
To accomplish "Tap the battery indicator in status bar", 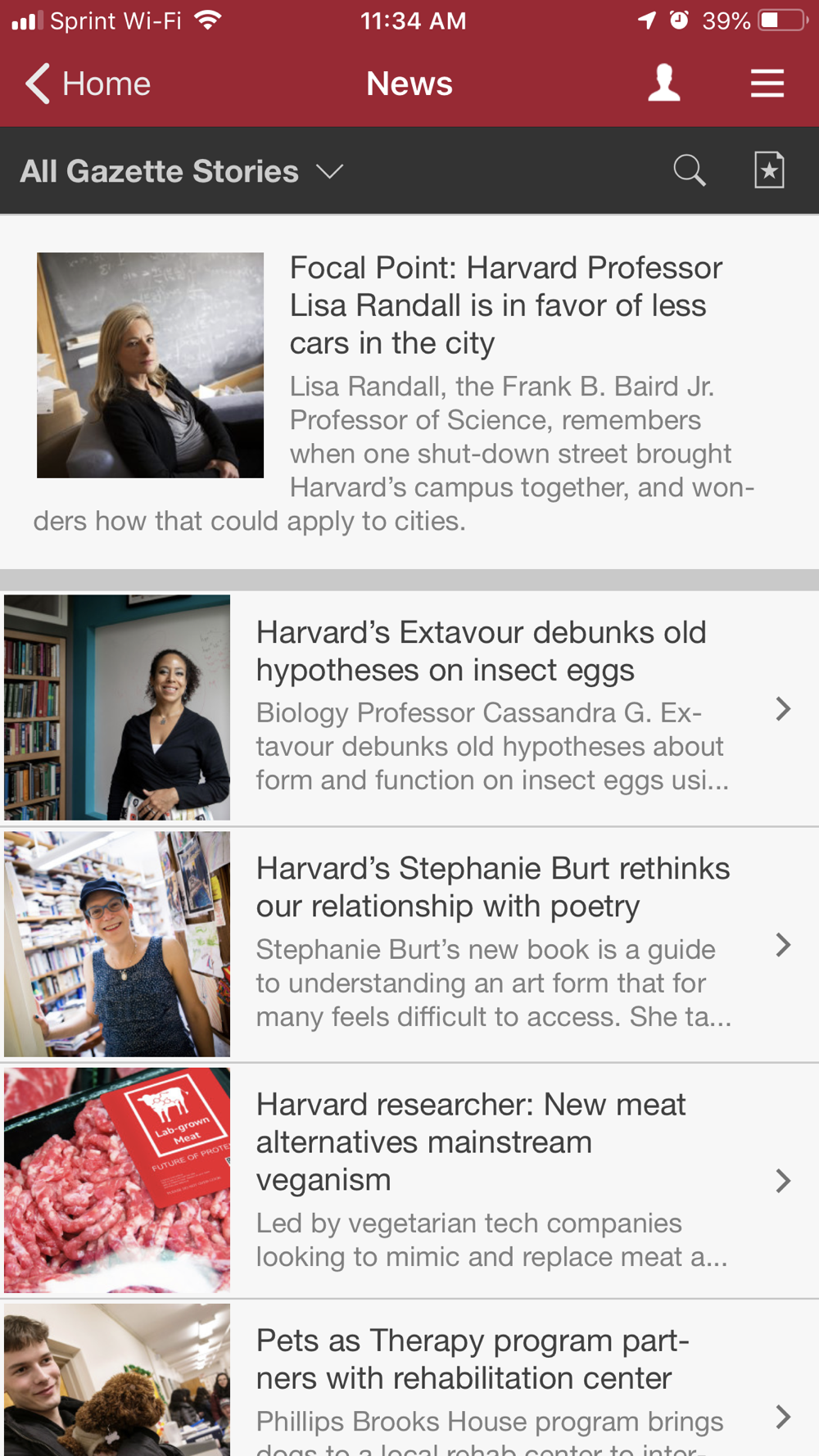I will tap(783, 20).
